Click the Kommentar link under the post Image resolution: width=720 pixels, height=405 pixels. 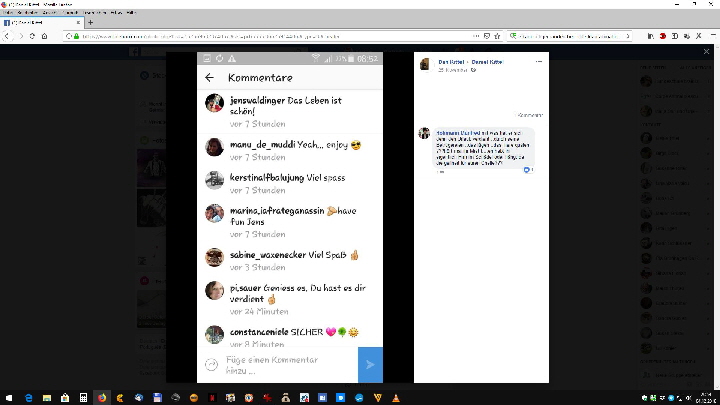[530, 115]
